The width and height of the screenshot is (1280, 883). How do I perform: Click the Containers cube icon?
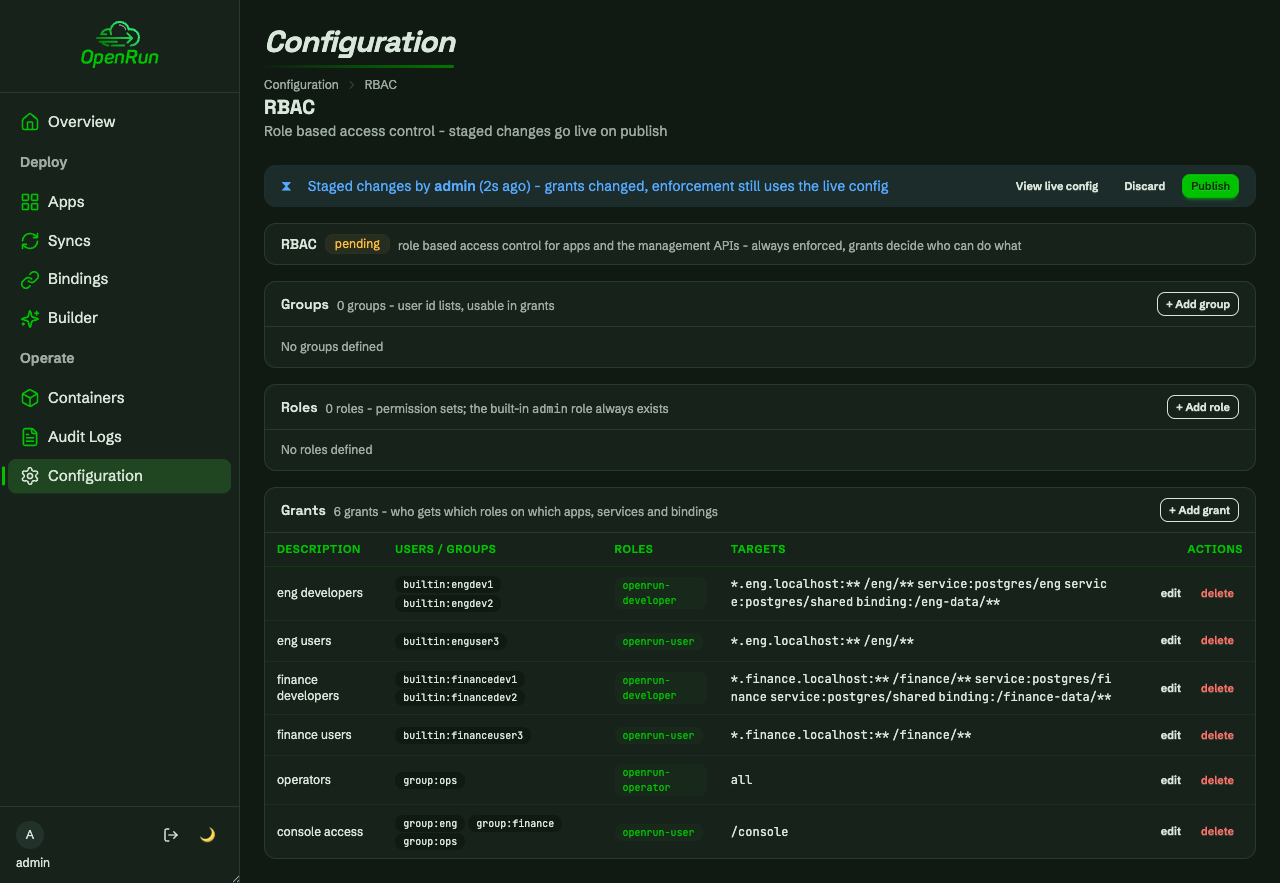30,398
